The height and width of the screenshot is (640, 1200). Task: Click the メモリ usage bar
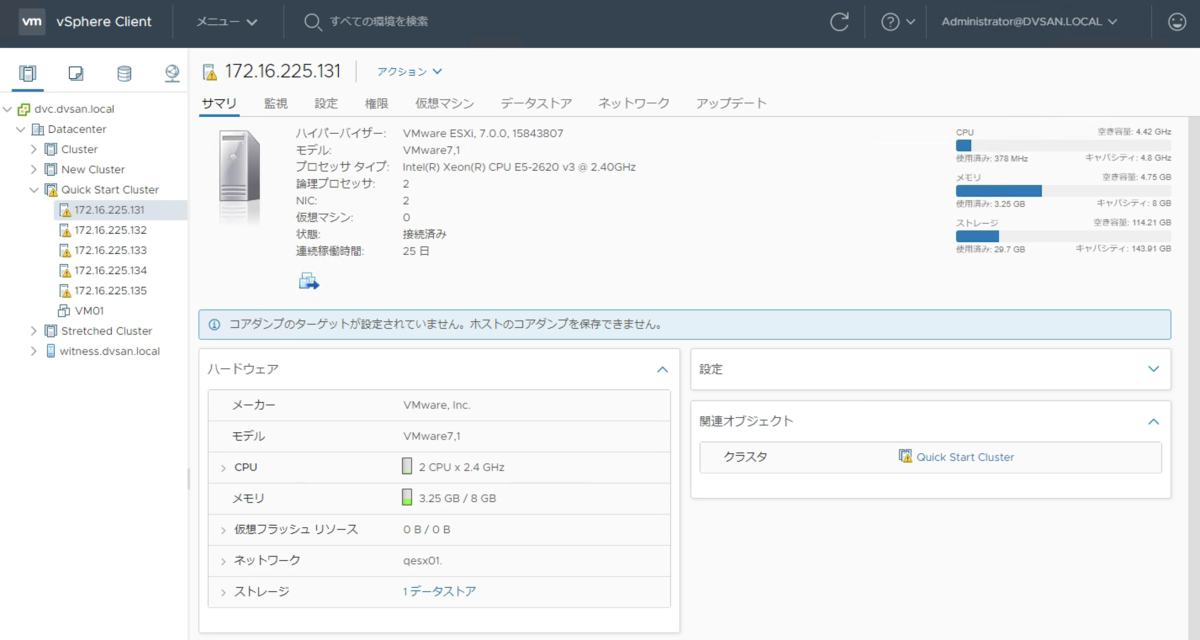[x=1063, y=190]
